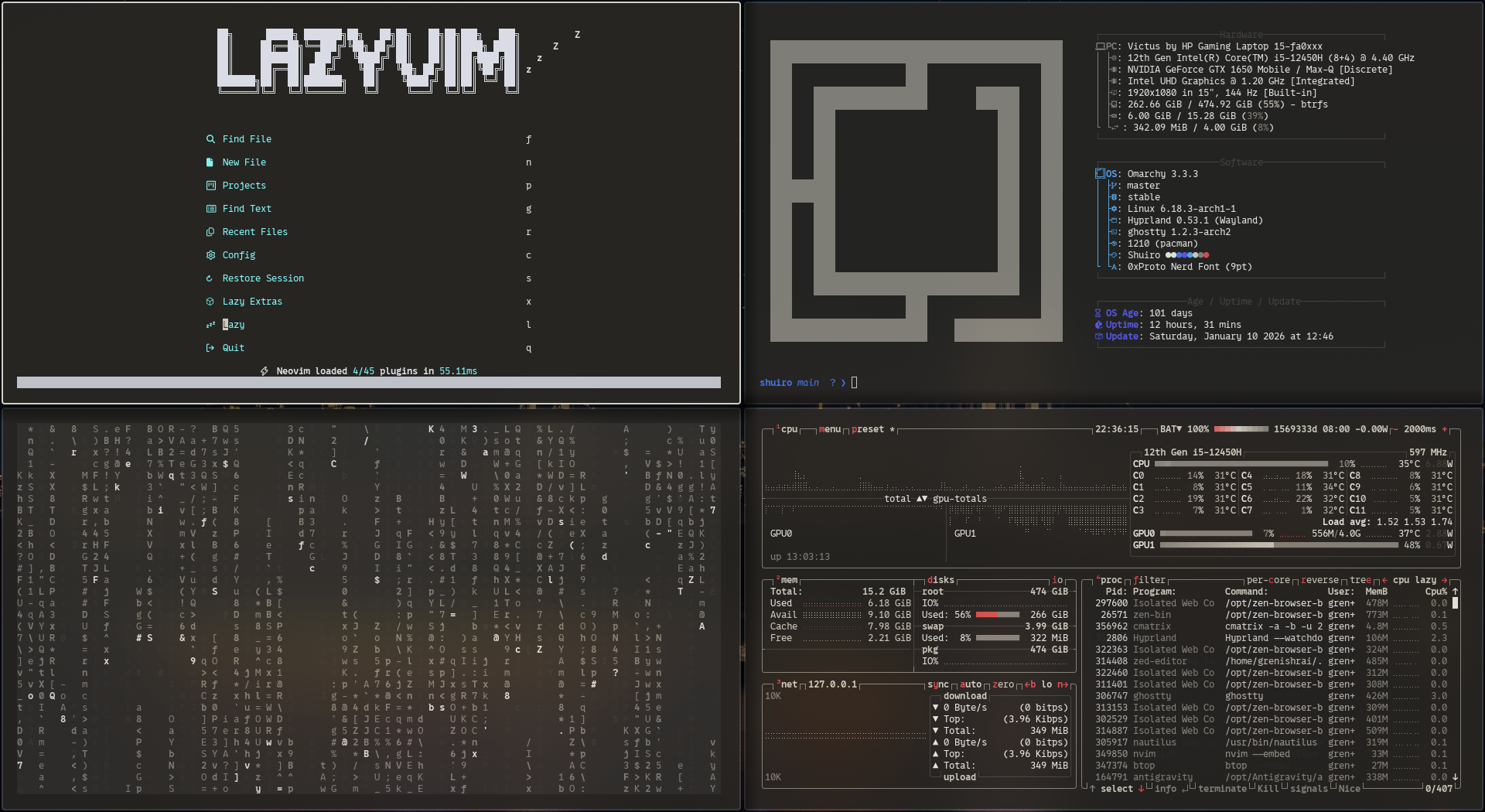Image resolution: width=1485 pixels, height=812 pixels.
Task: Toggle lazy cpu mode in proc header
Action: click(1425, 580)
